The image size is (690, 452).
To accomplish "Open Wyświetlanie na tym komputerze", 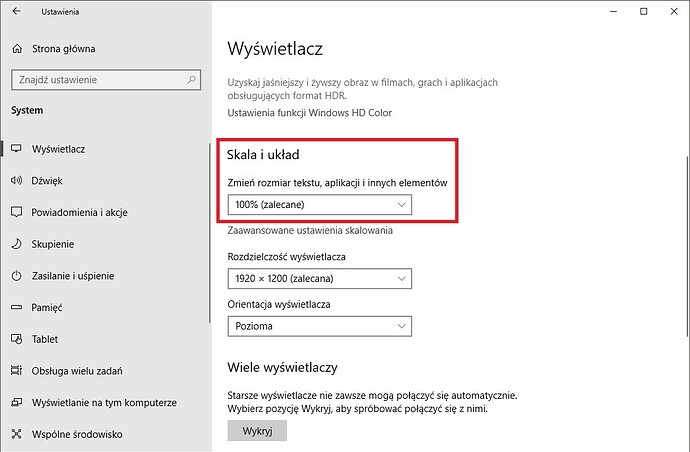I will click(104, 402).
